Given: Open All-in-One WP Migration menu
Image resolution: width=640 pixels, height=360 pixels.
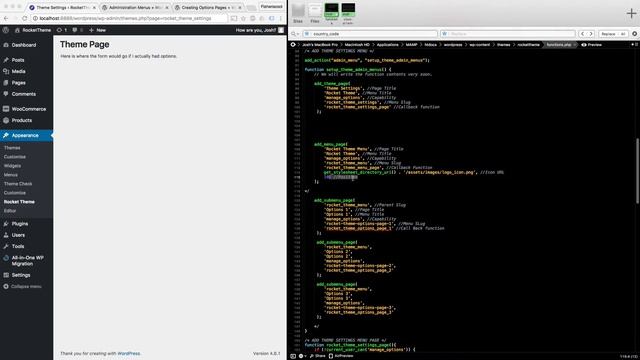Looking at the screenshot, I should click(26, 261).
